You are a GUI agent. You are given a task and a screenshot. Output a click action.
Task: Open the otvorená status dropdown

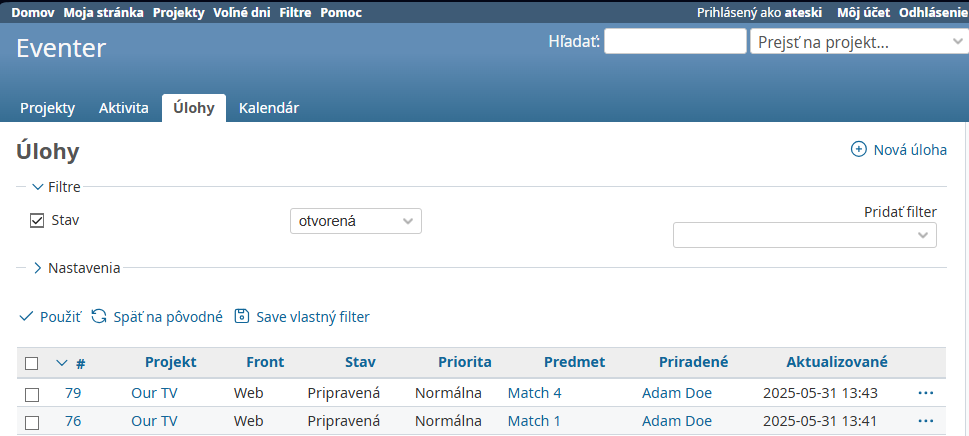(356, 221)
